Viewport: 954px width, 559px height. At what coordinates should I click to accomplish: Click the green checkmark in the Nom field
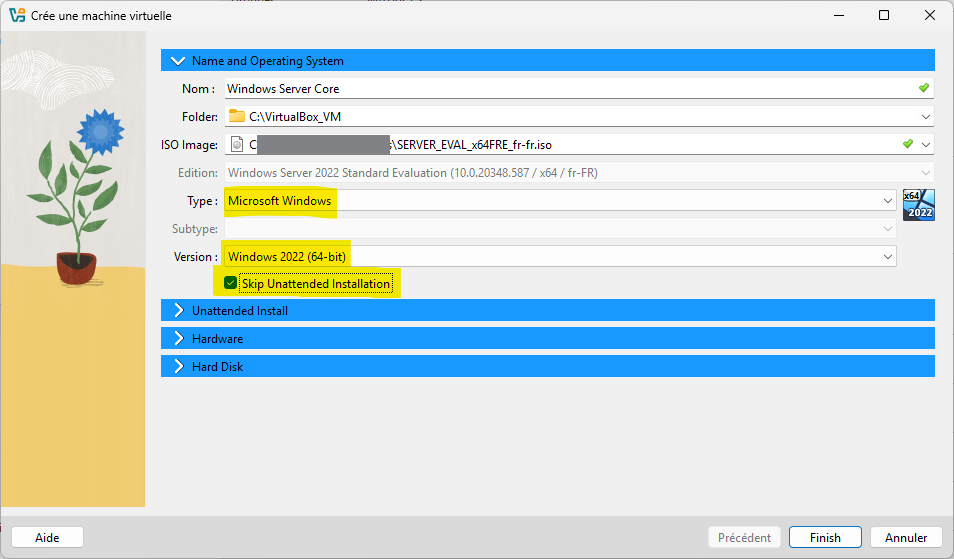tap(924, 88)
